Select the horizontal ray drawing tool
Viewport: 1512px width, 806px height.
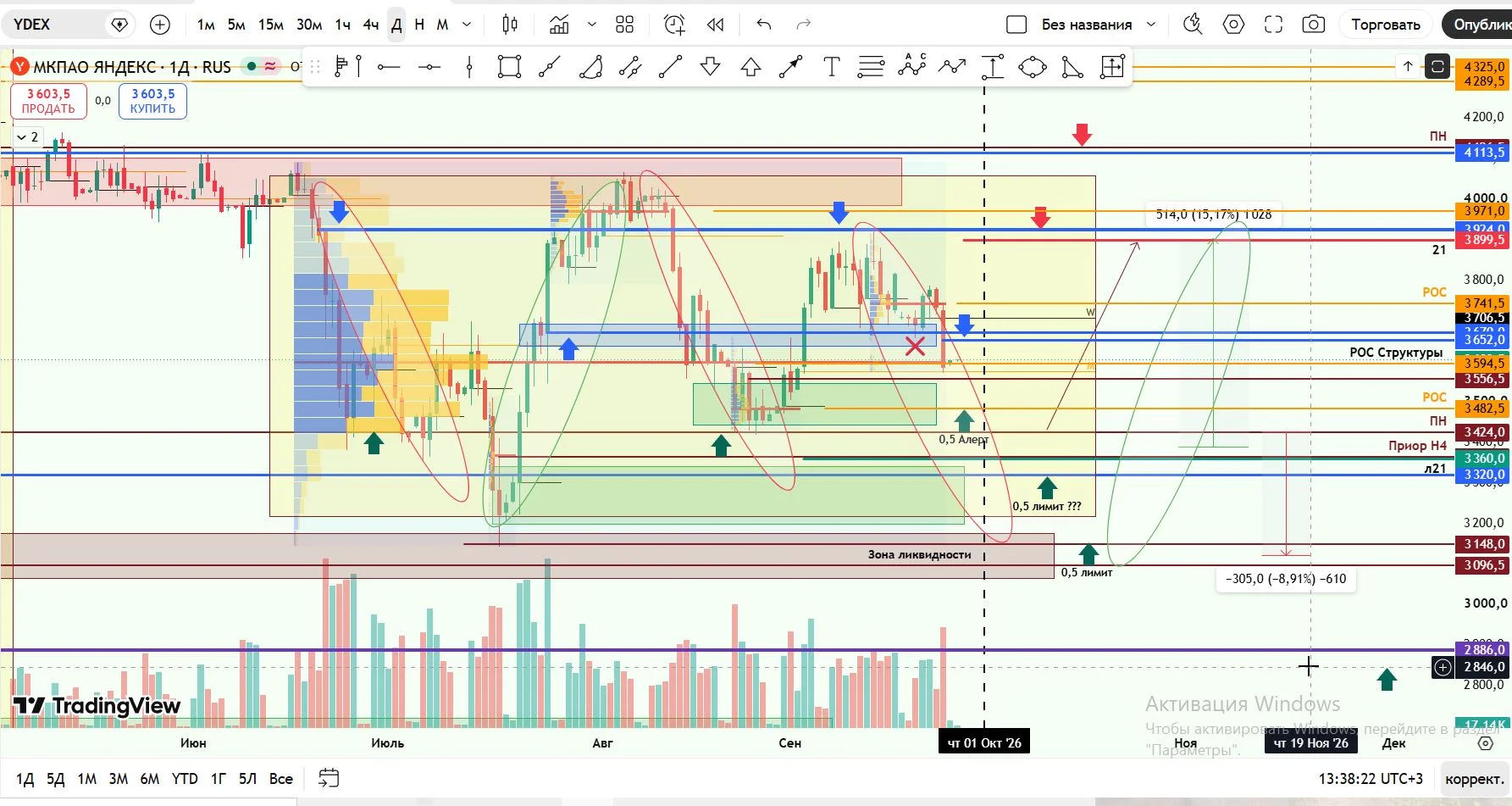tap(389, 66)
